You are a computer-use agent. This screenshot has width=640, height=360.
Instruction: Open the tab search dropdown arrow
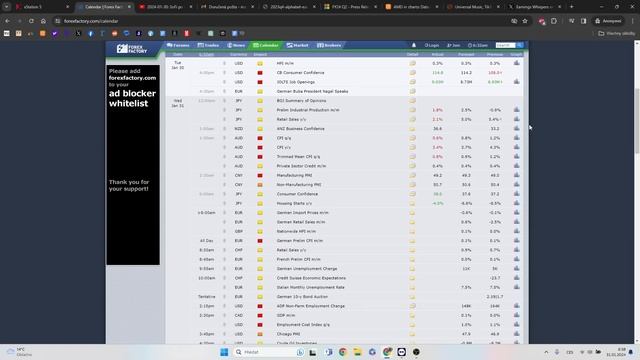point(7,7)
